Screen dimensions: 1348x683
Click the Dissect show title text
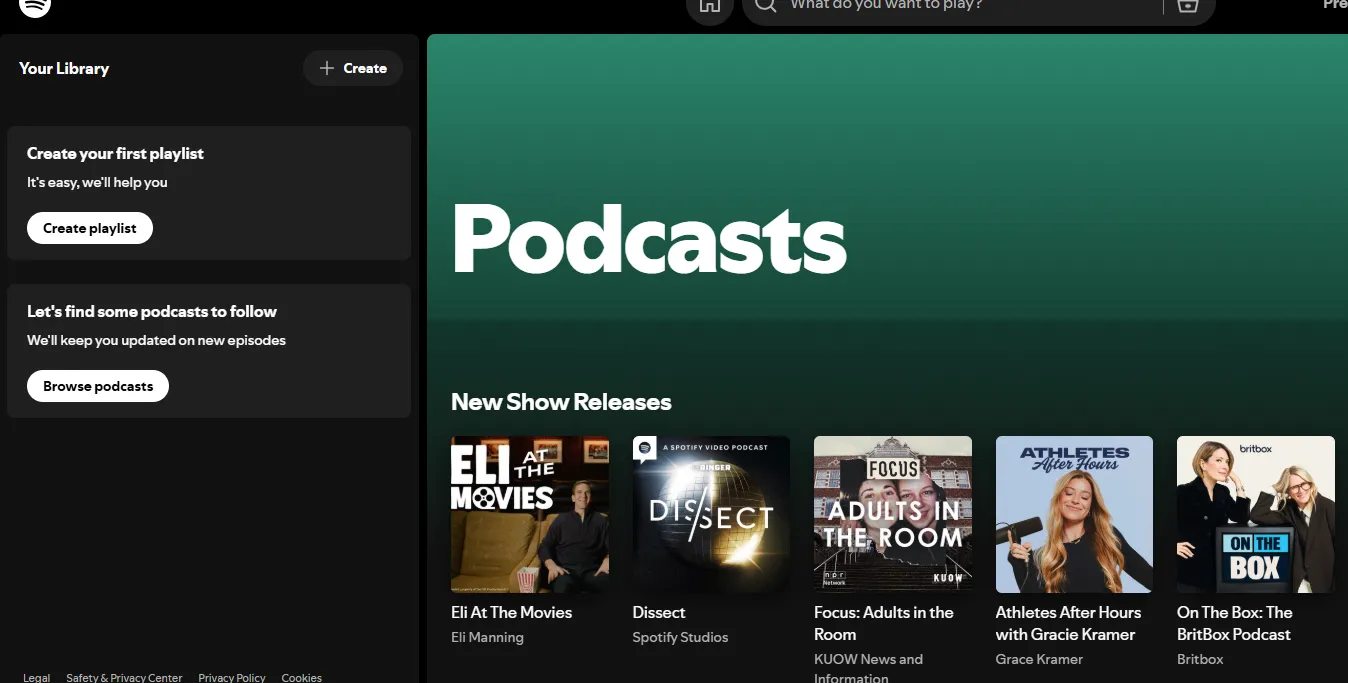point(659,612)
